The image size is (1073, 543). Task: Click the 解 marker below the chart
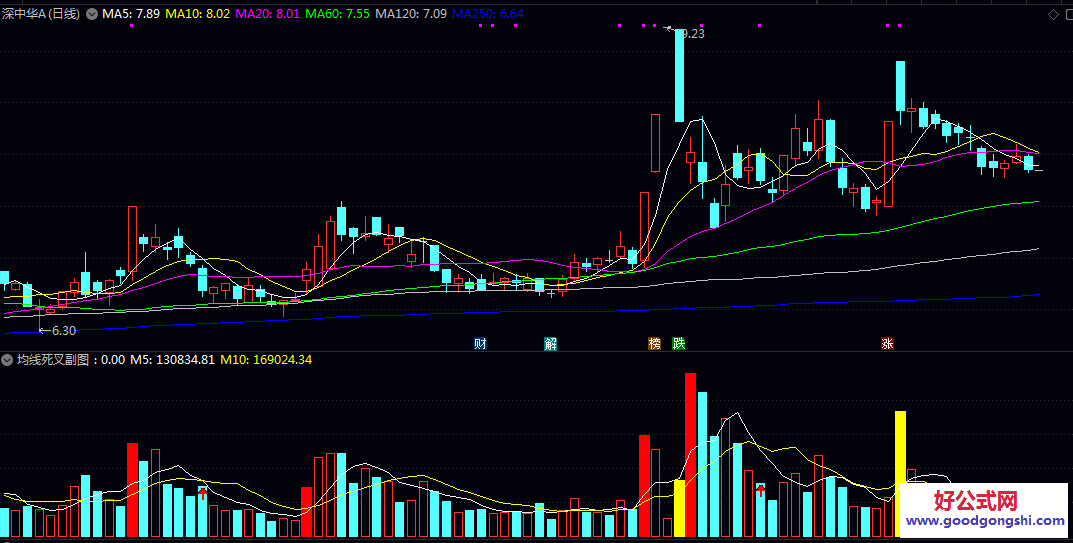(x=550, y=344)
